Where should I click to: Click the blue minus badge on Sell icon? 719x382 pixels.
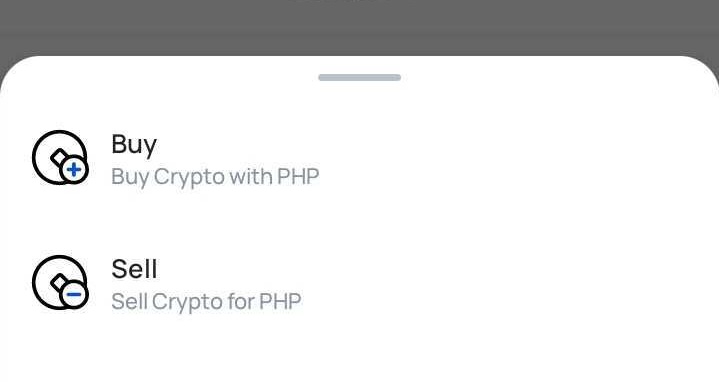pyautogui.click(x=74, y=295)
